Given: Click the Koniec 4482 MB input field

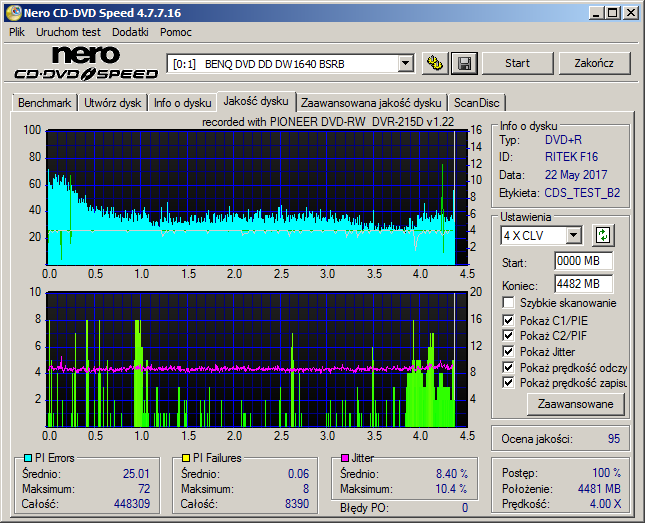Looking at the screenshot, I should [583, 284].
